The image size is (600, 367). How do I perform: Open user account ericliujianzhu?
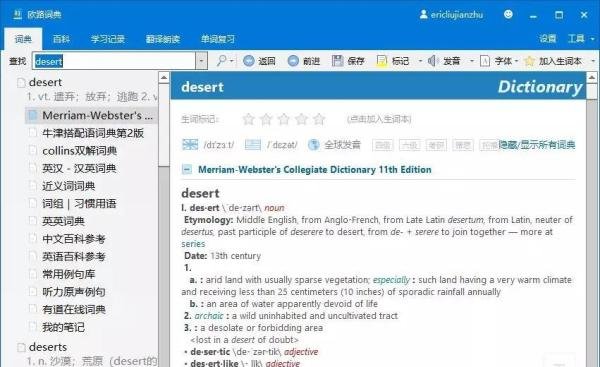pos(451,15)
